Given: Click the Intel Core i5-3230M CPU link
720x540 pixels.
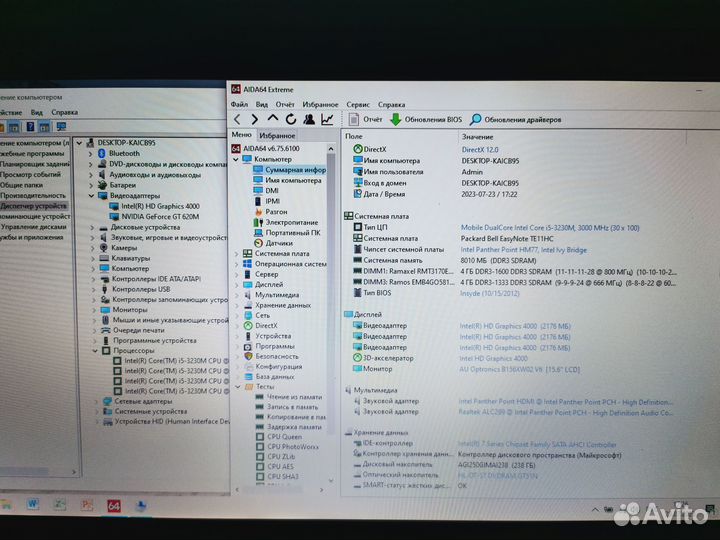Looking at the screenshot, I should [550, 228].
